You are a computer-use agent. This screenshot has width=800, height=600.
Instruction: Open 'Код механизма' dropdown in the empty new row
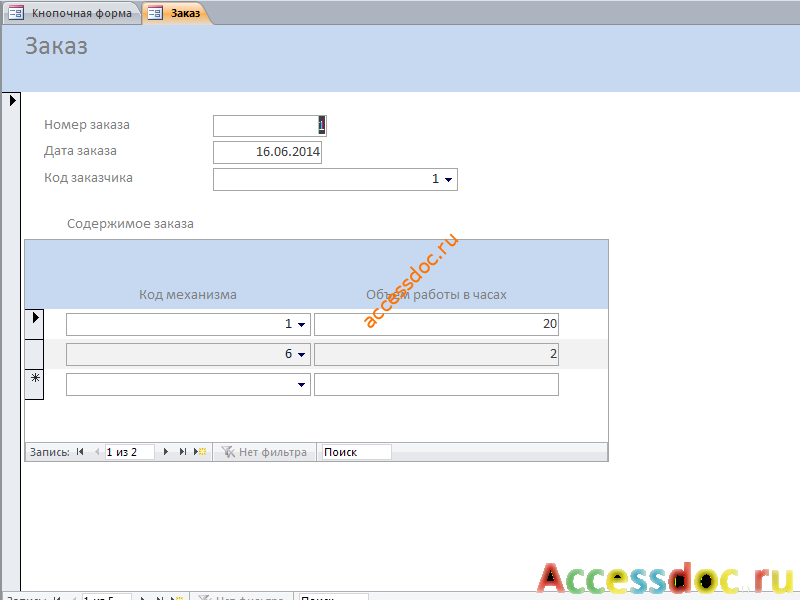[302, 385]
